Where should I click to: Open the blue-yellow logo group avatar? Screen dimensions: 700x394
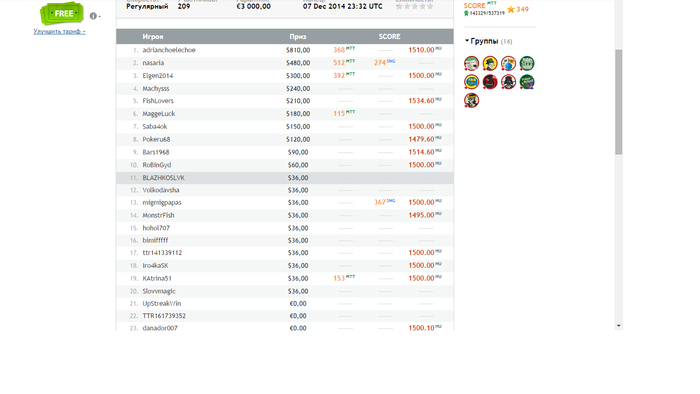[471, 82]
